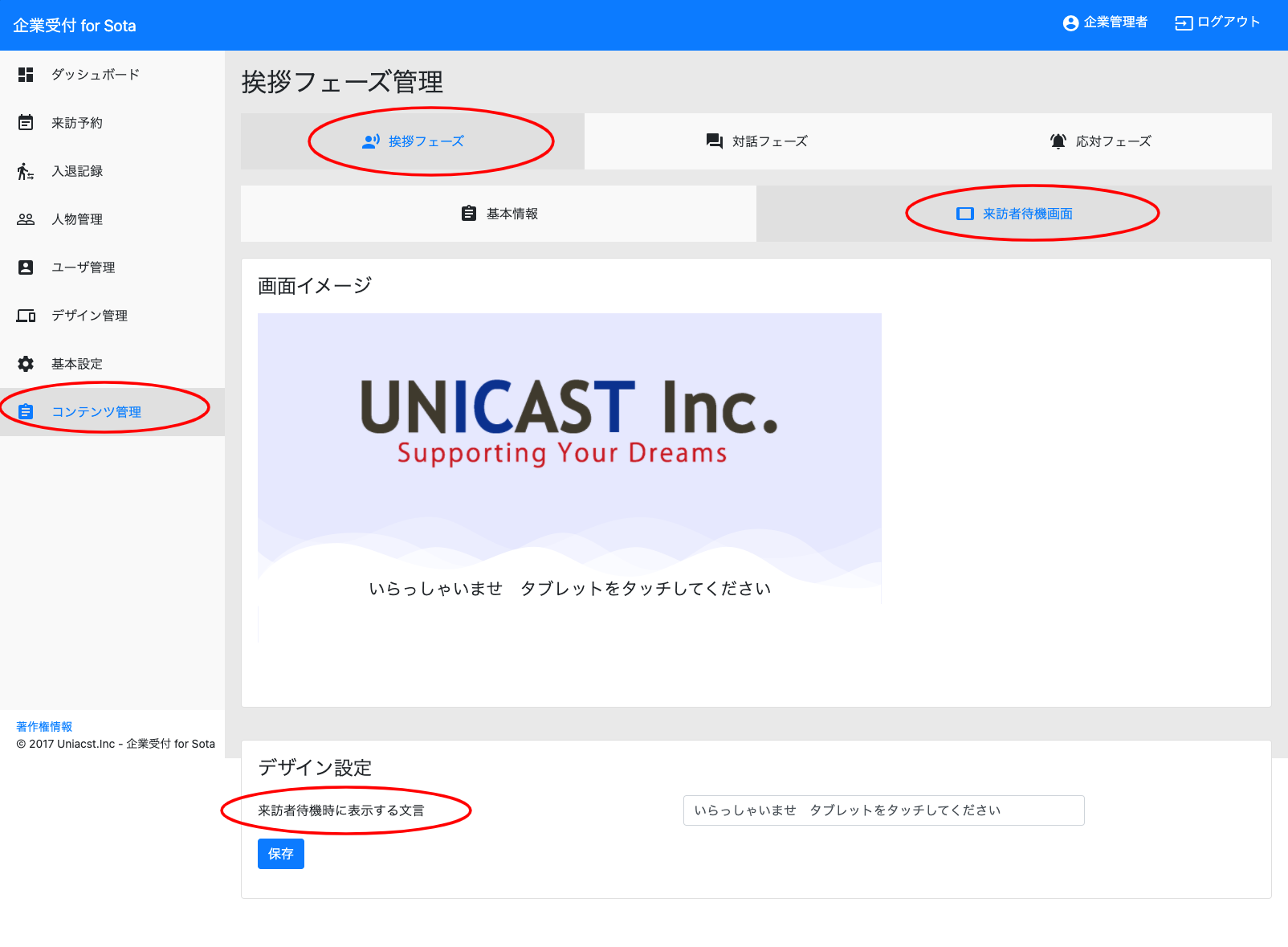Click ログアウト link in header
Viewport: 1288px width, 947px height.
[x=1217, y=22]
